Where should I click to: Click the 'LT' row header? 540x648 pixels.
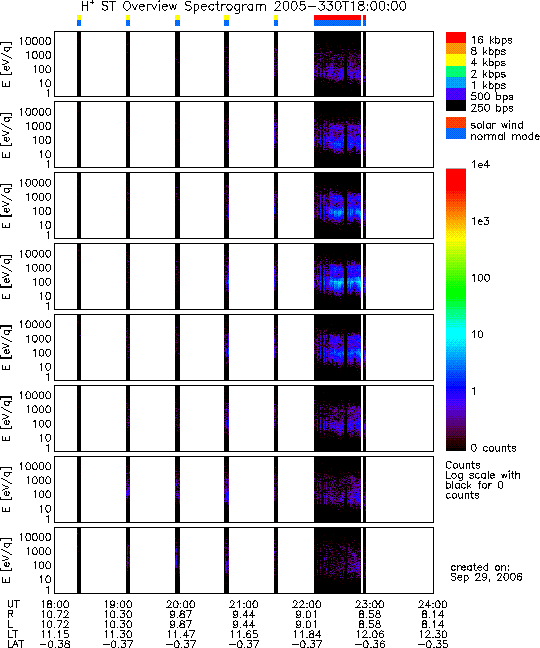pos(12,634)
